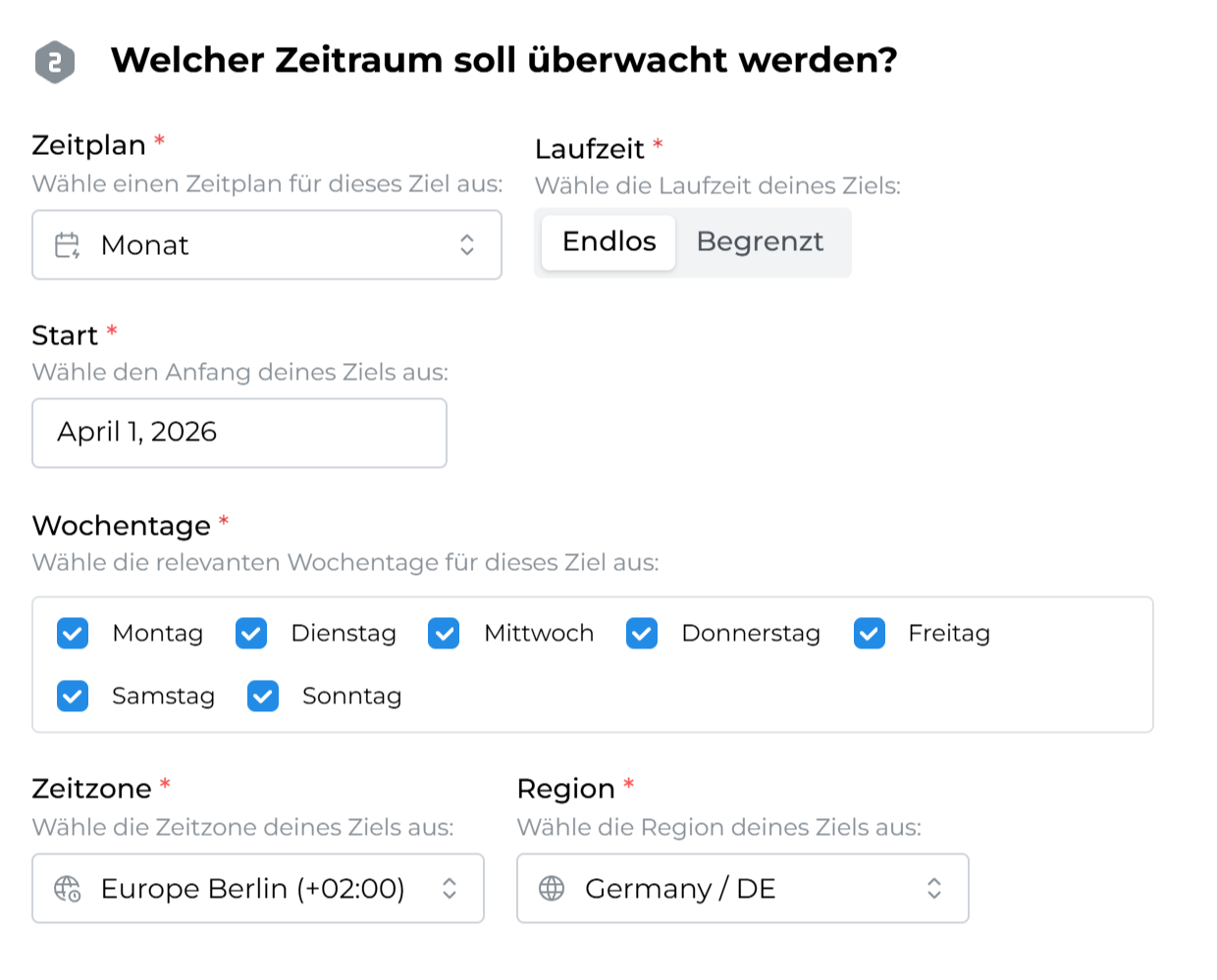Screen dimensions: 1217x980
Task: Switch Laufzeit to Begrenzt
Action: tap(760, 242)
